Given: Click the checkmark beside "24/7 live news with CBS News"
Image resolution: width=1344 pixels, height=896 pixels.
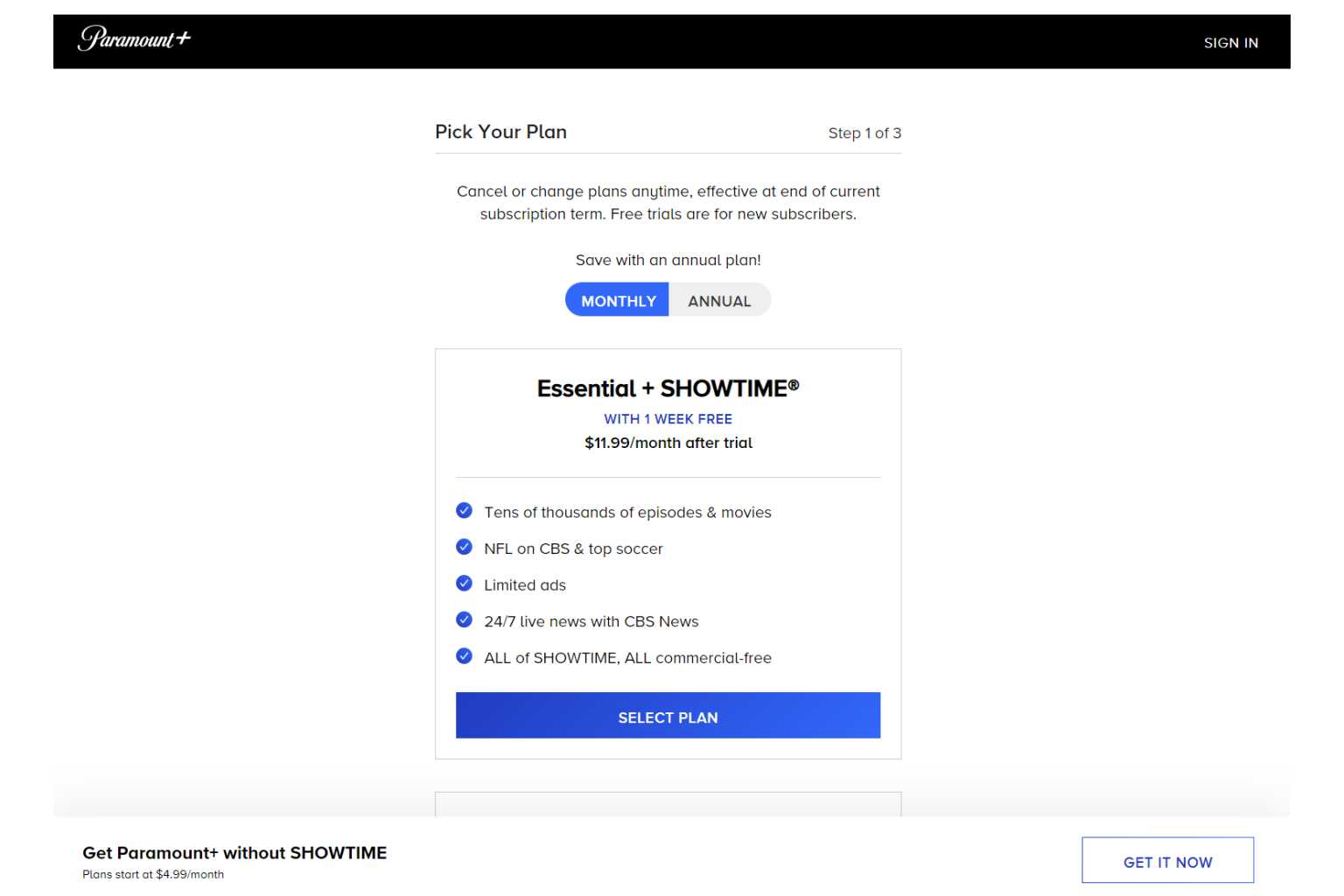Looking at the screenshot, I should pos(464,619).
